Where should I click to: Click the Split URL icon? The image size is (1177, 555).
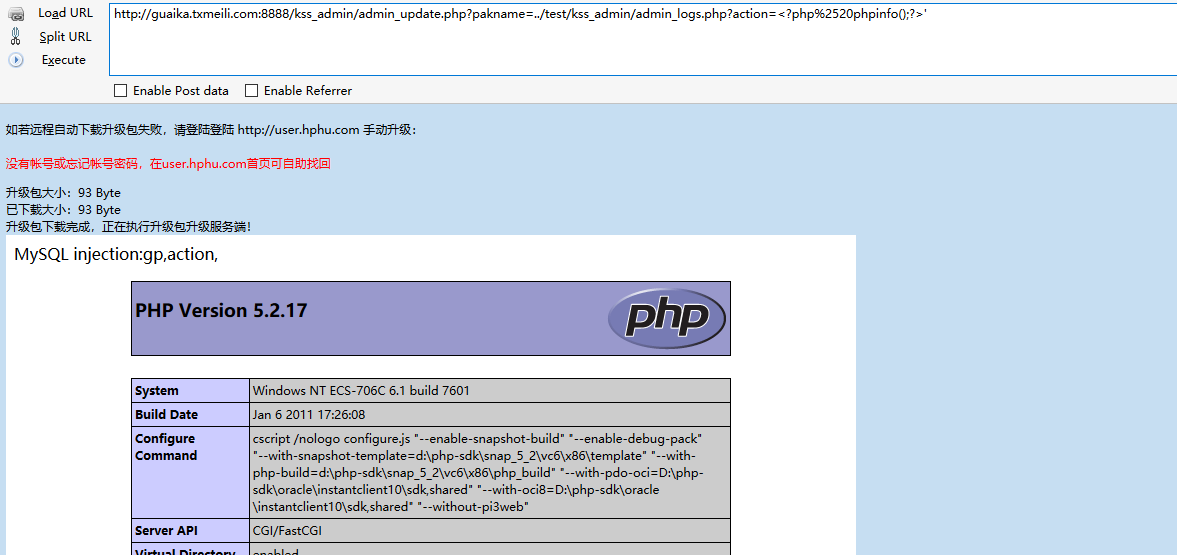pos(16,37)
